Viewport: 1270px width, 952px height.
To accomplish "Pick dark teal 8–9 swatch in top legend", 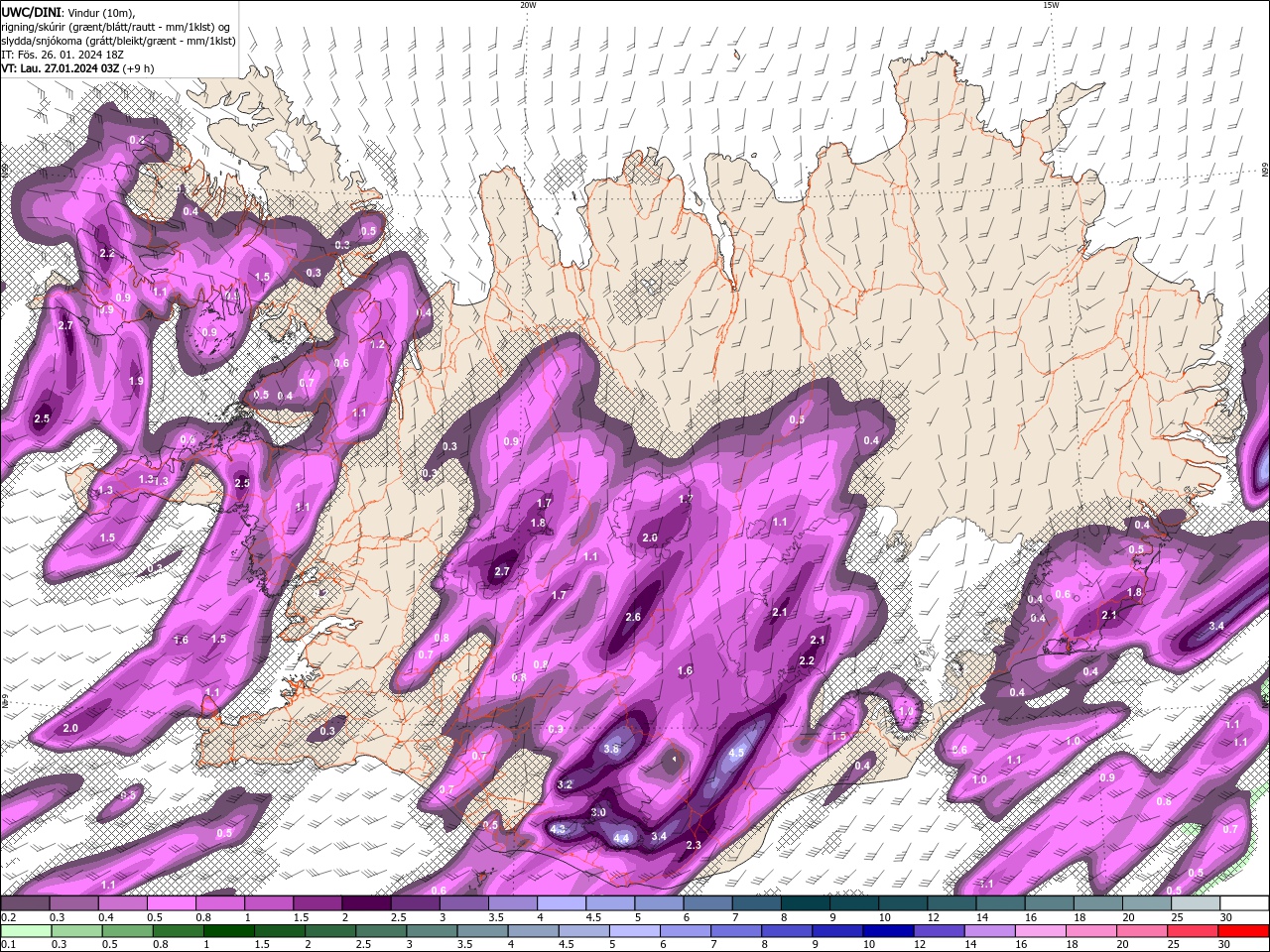I will click(x=806, y=903).
